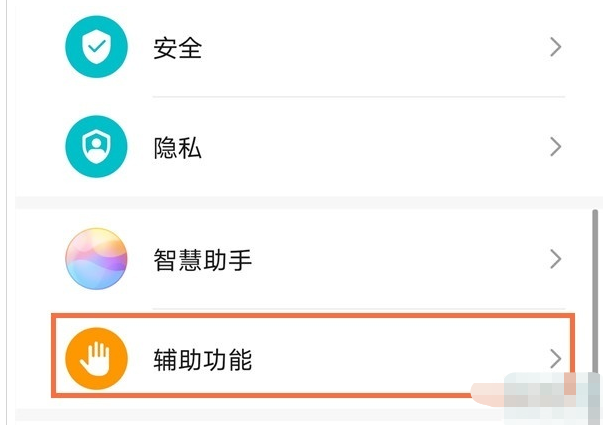Open the 隐私 settings label
603x425 pixels.
[x=178, y=149]
